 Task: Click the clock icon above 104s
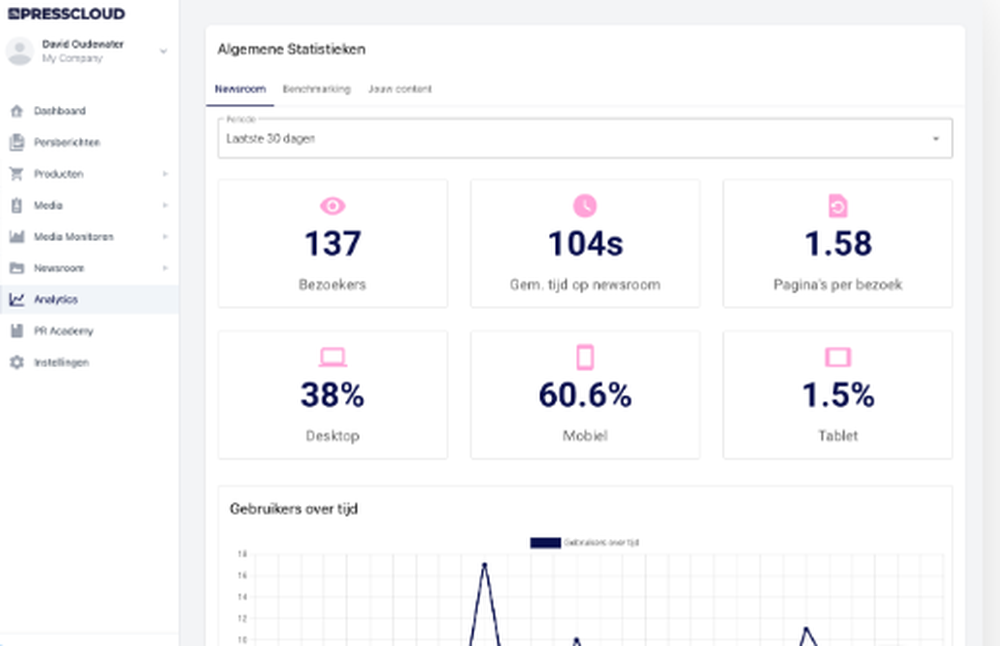pos(585,206)
